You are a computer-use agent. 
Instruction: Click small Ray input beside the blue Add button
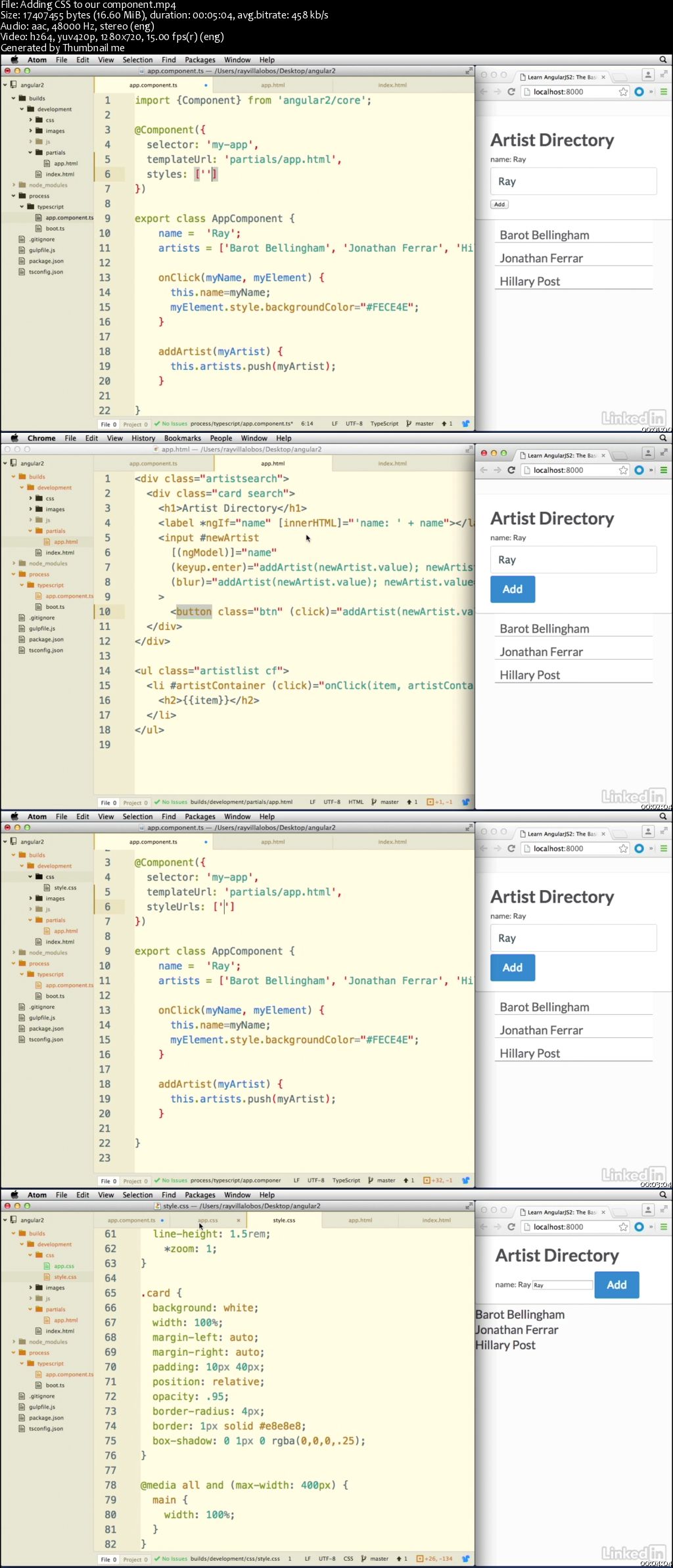pyautogui.click(x=563, y=1286)
